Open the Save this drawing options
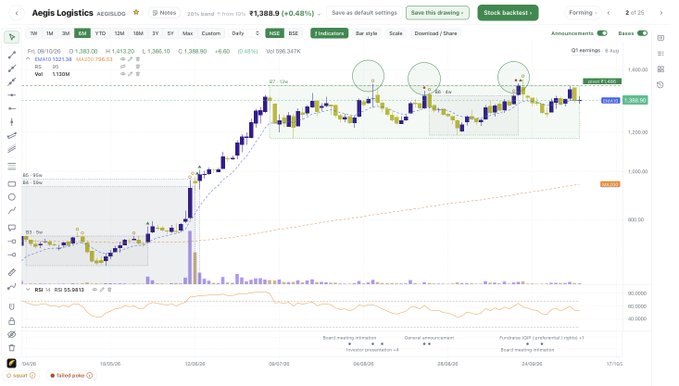Viewport: 679px width, 386px height. pyautogui.click(x=437, y=13)
